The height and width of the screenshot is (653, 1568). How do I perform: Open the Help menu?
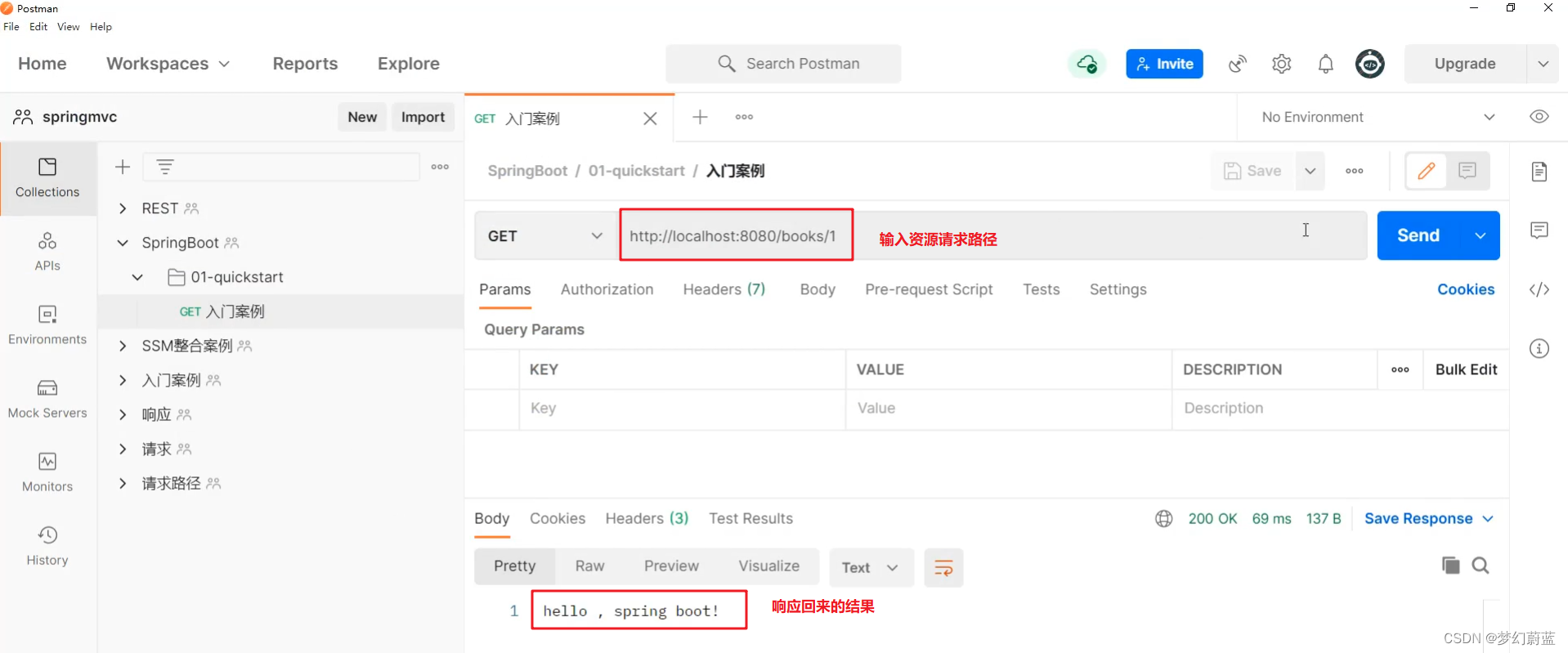101,26
